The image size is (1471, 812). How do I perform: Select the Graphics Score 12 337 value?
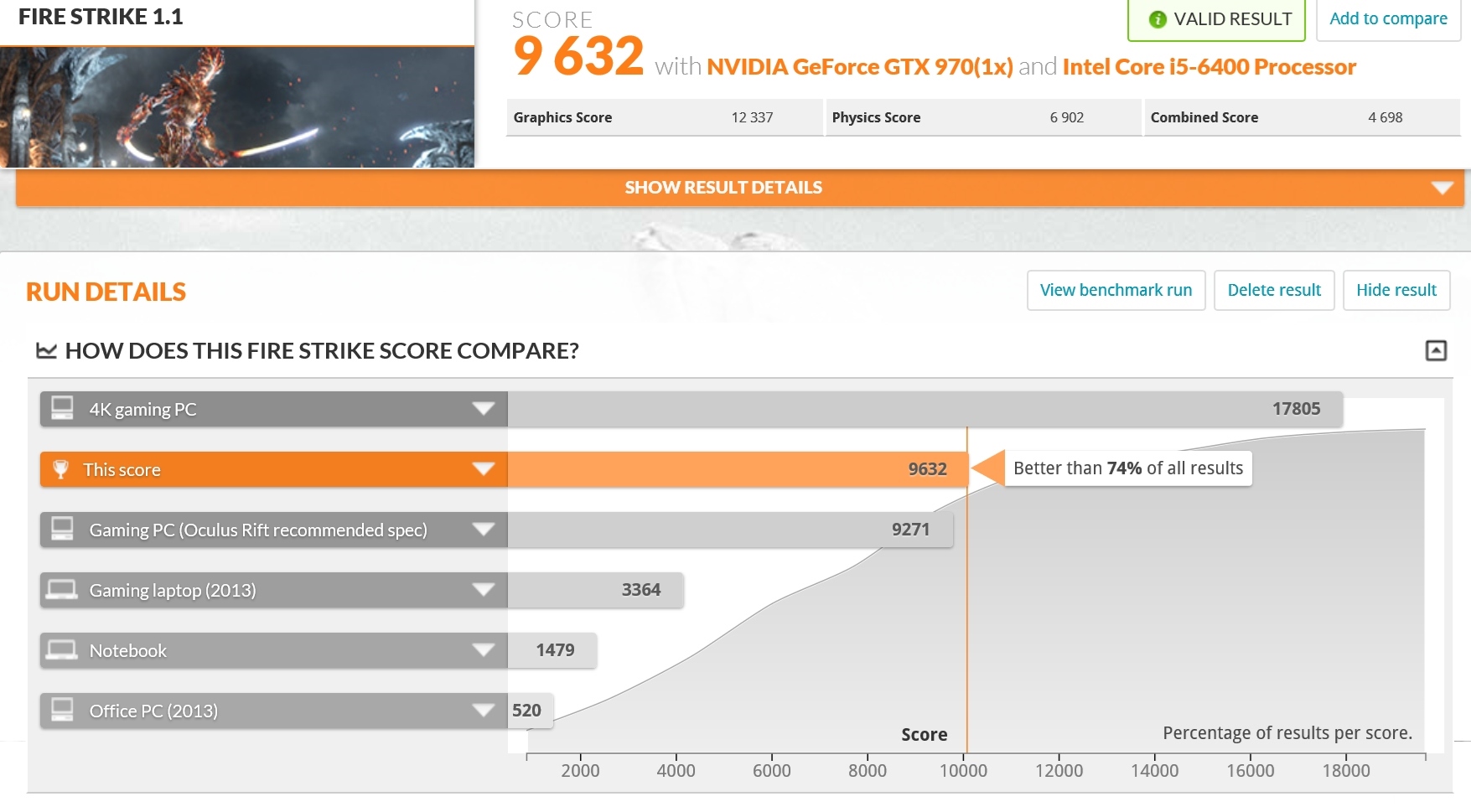point(752,117)
